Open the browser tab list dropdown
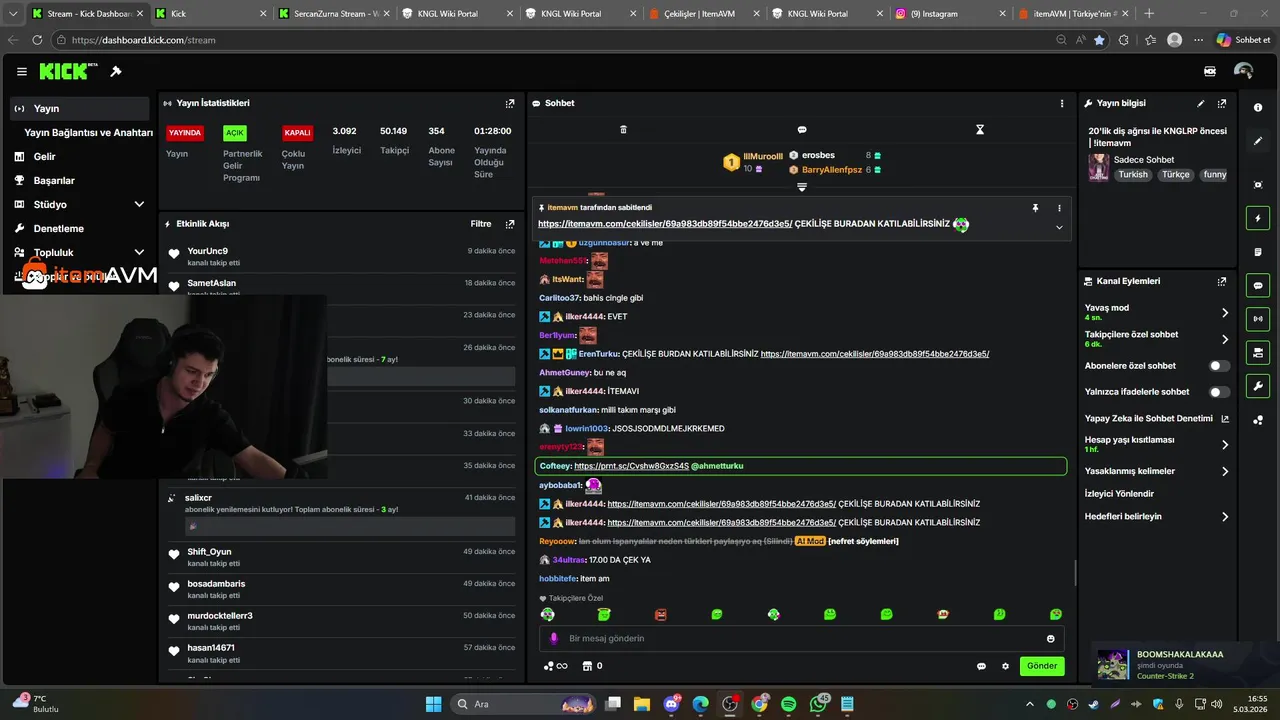 13,14
